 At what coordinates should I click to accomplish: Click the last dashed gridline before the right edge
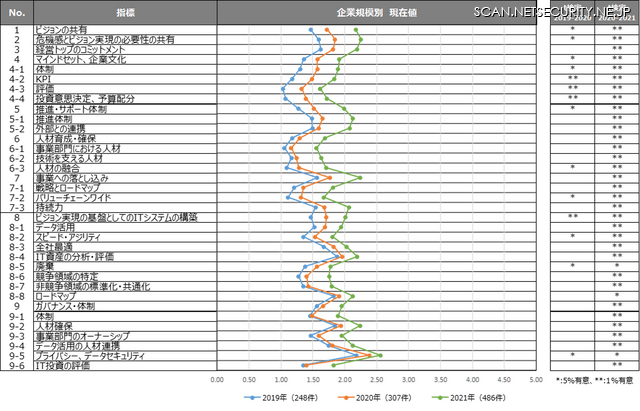tap(504, 200)
